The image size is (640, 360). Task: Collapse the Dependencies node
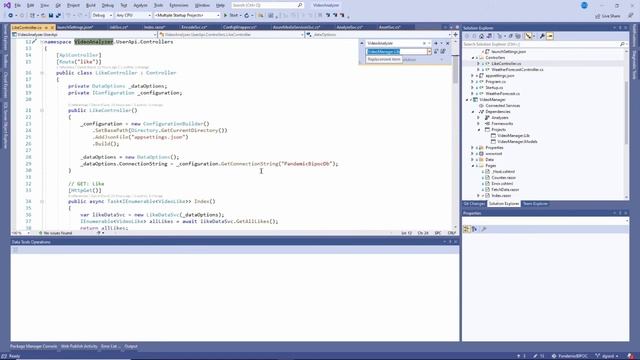(473, 111)
